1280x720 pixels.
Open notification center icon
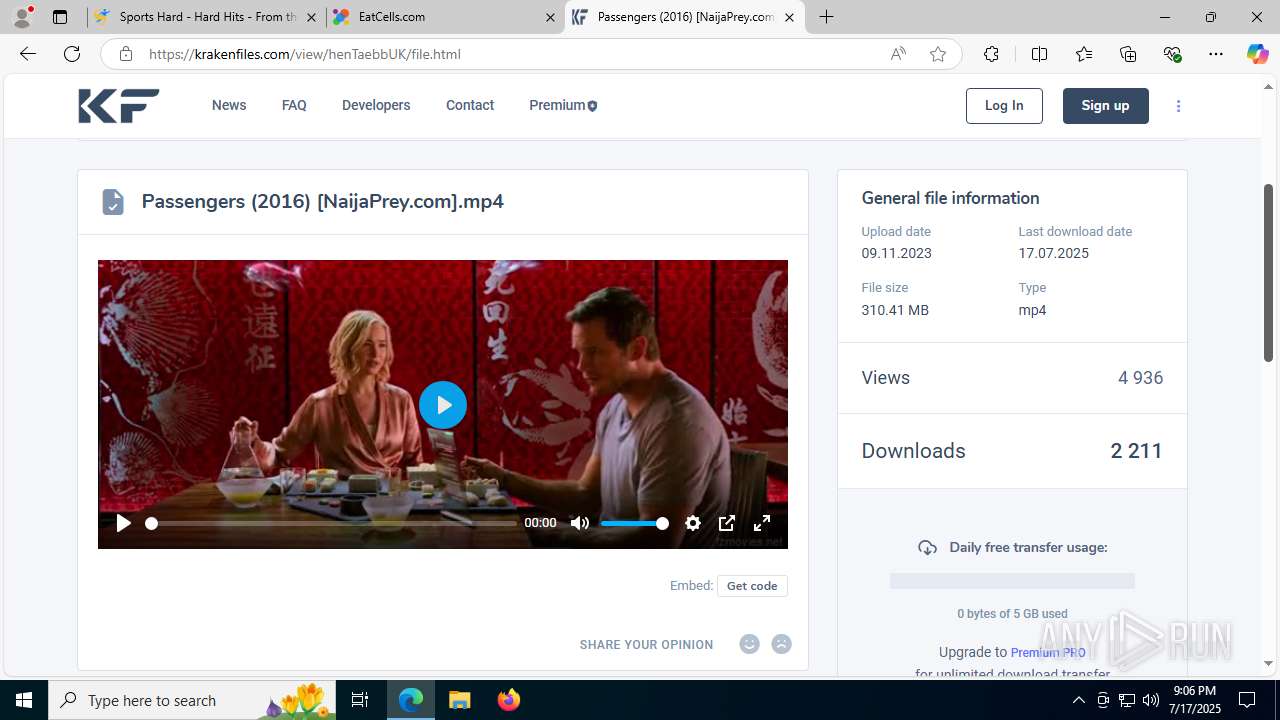pyautogui.click(x=1248, y=700)
